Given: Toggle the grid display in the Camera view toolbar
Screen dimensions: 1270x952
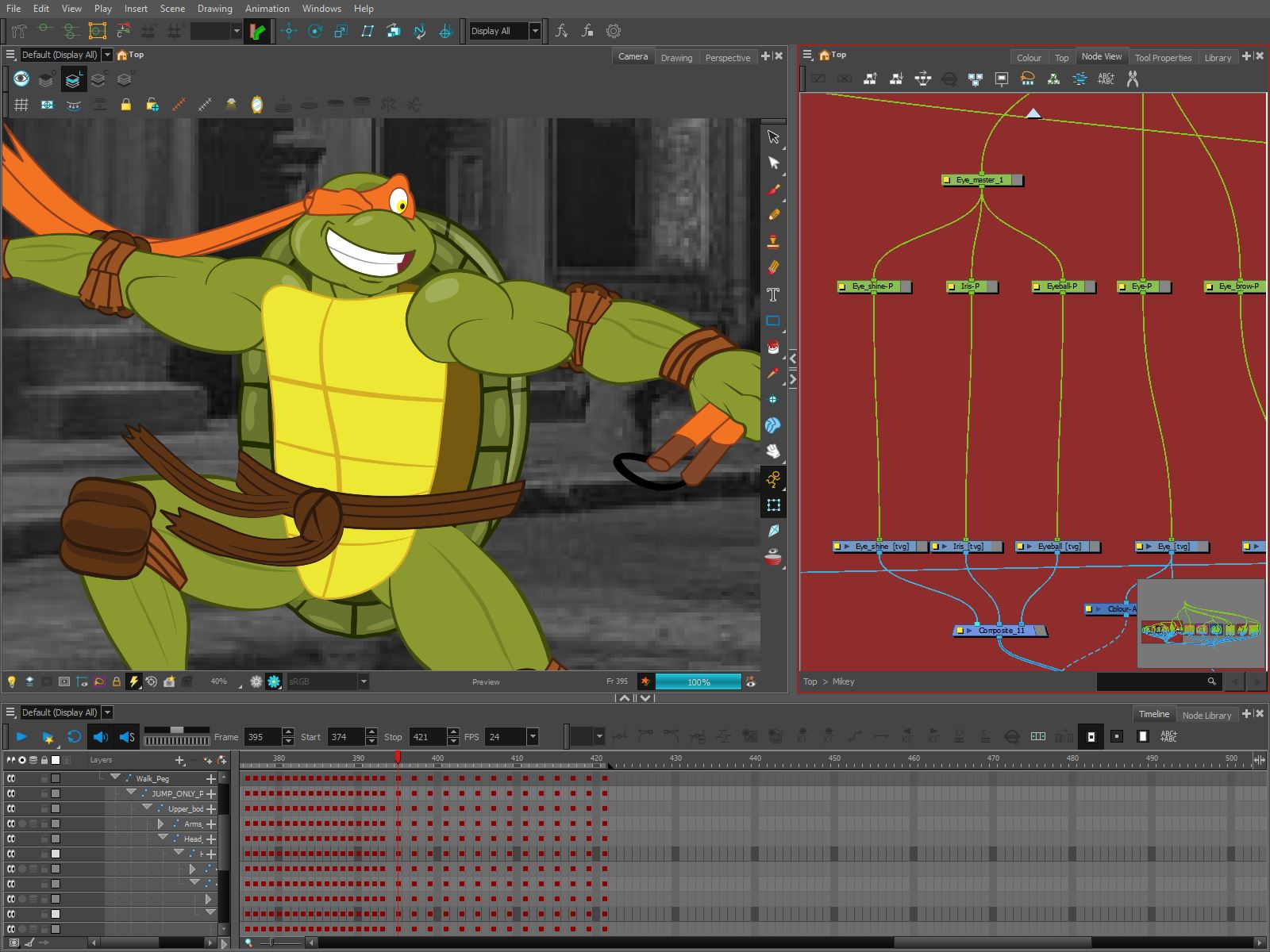Looking at the screenshot, I should (22, 103).
